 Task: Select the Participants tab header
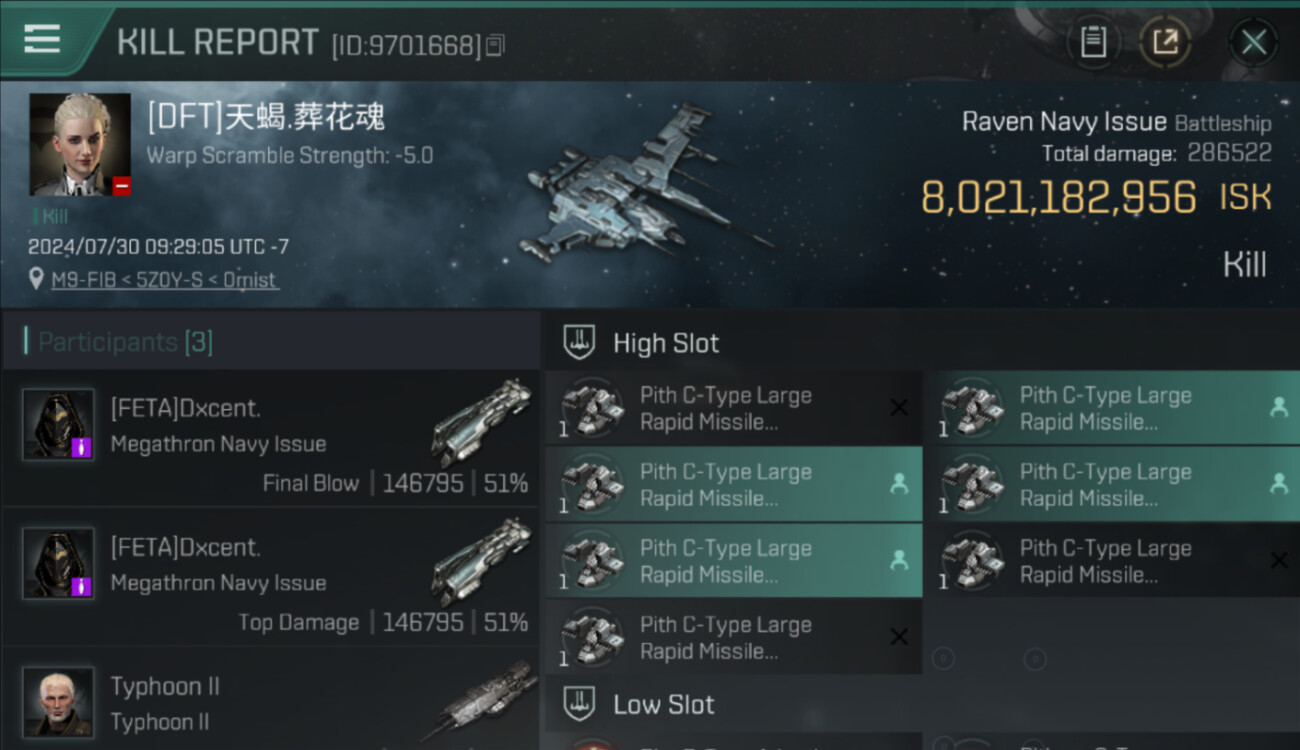click(x=125, y=342)
